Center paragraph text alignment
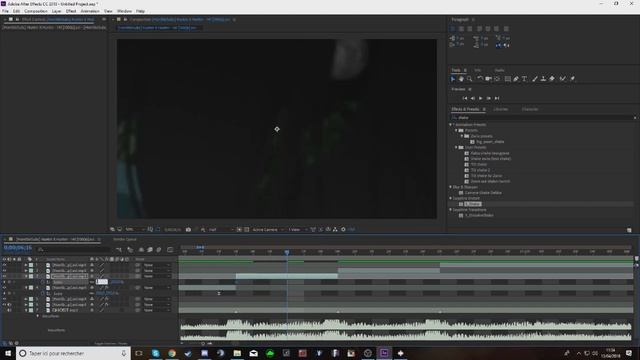 (461, 29)
